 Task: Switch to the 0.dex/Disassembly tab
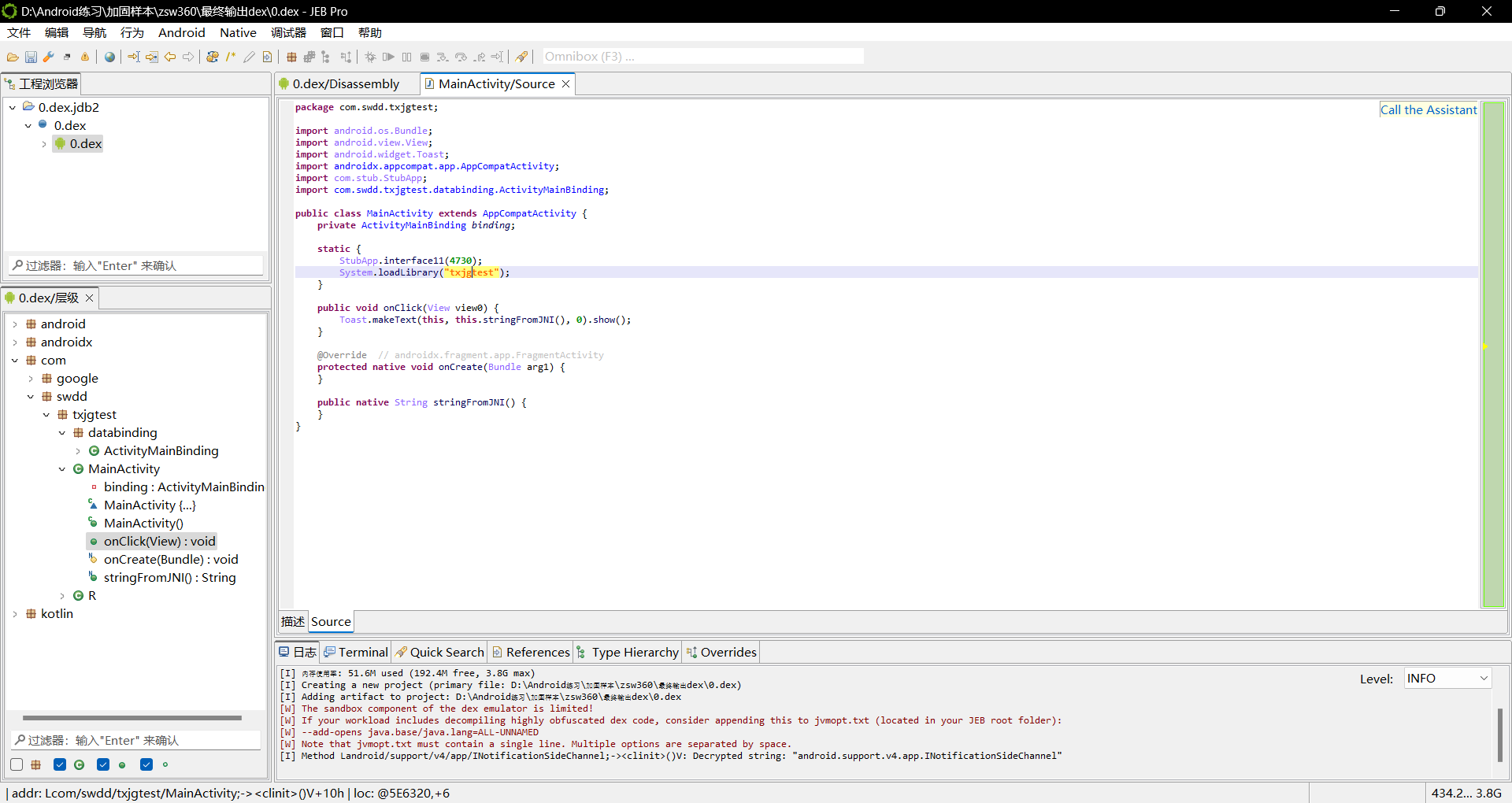(339, 83)
